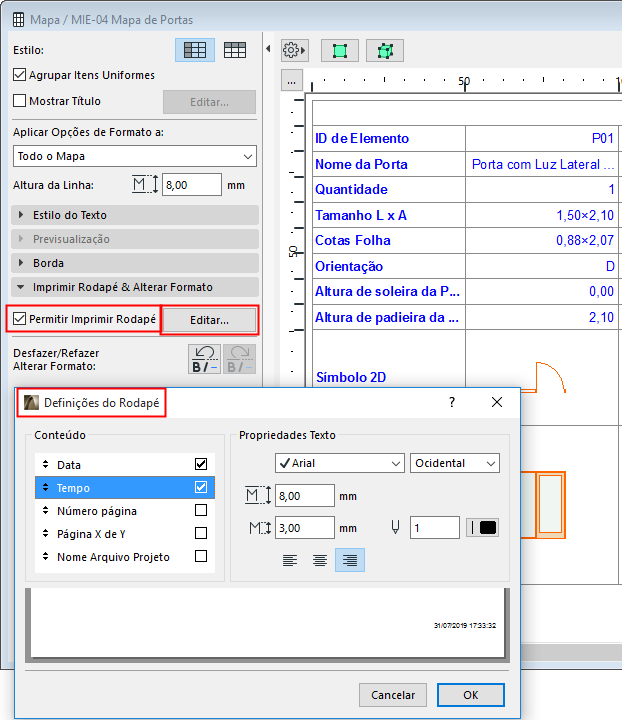
Task: Expand the Previsualização section
Action: pos(134,239)
